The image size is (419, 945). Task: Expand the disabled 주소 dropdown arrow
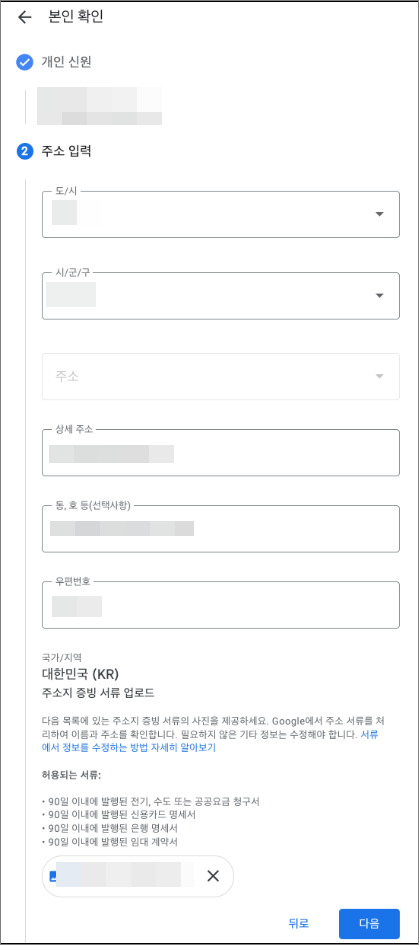pos(379,377)
